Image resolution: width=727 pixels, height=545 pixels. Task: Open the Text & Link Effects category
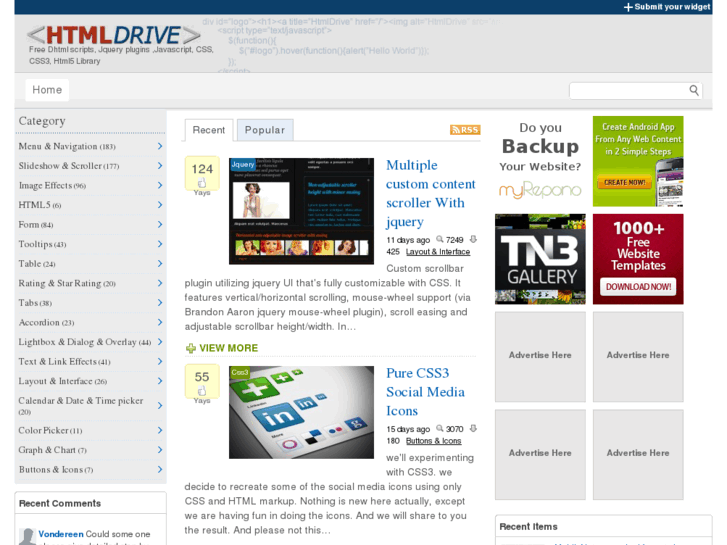[64, 361]
